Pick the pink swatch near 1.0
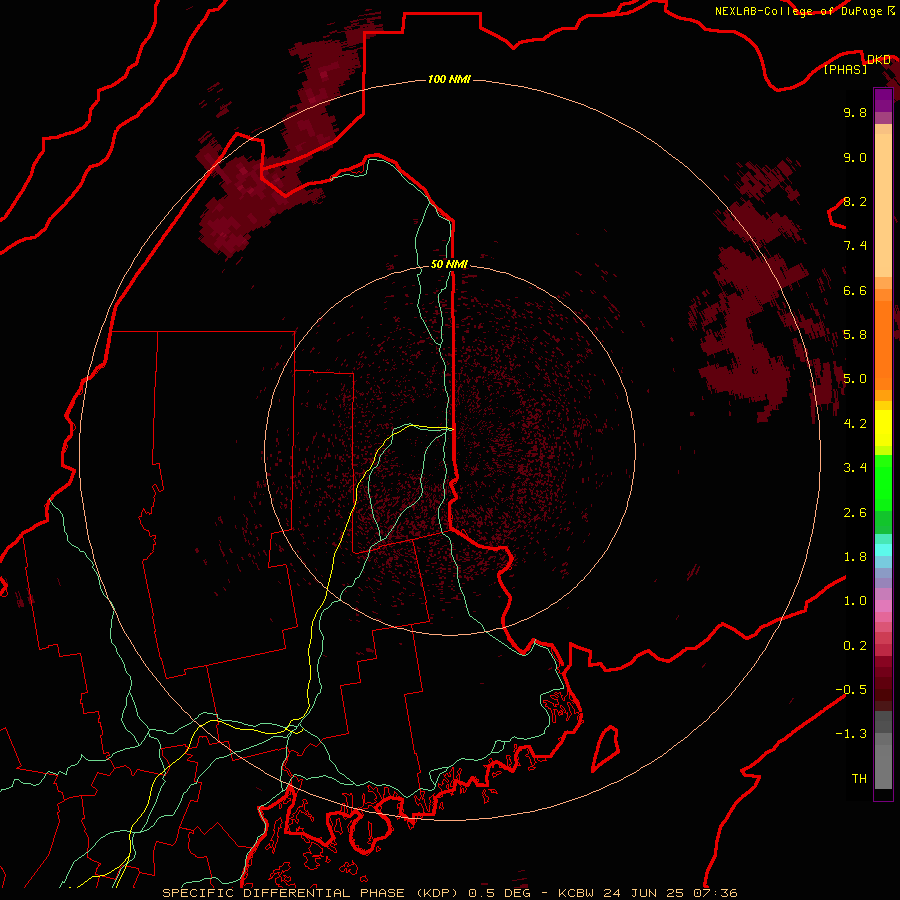The height and width of the screenshot is (900, 900). pos(883,606)
